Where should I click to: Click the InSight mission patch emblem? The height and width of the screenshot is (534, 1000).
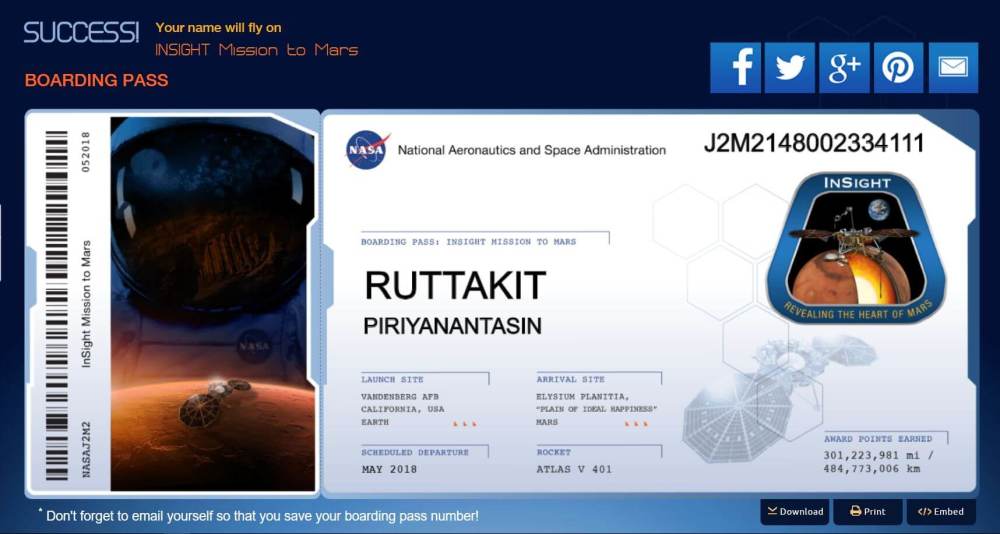856,247
